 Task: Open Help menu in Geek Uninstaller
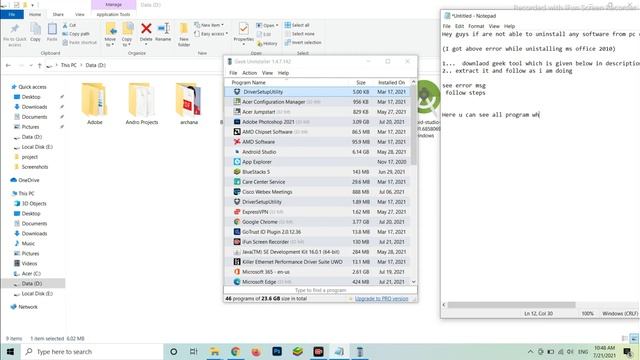coord(283,73)
